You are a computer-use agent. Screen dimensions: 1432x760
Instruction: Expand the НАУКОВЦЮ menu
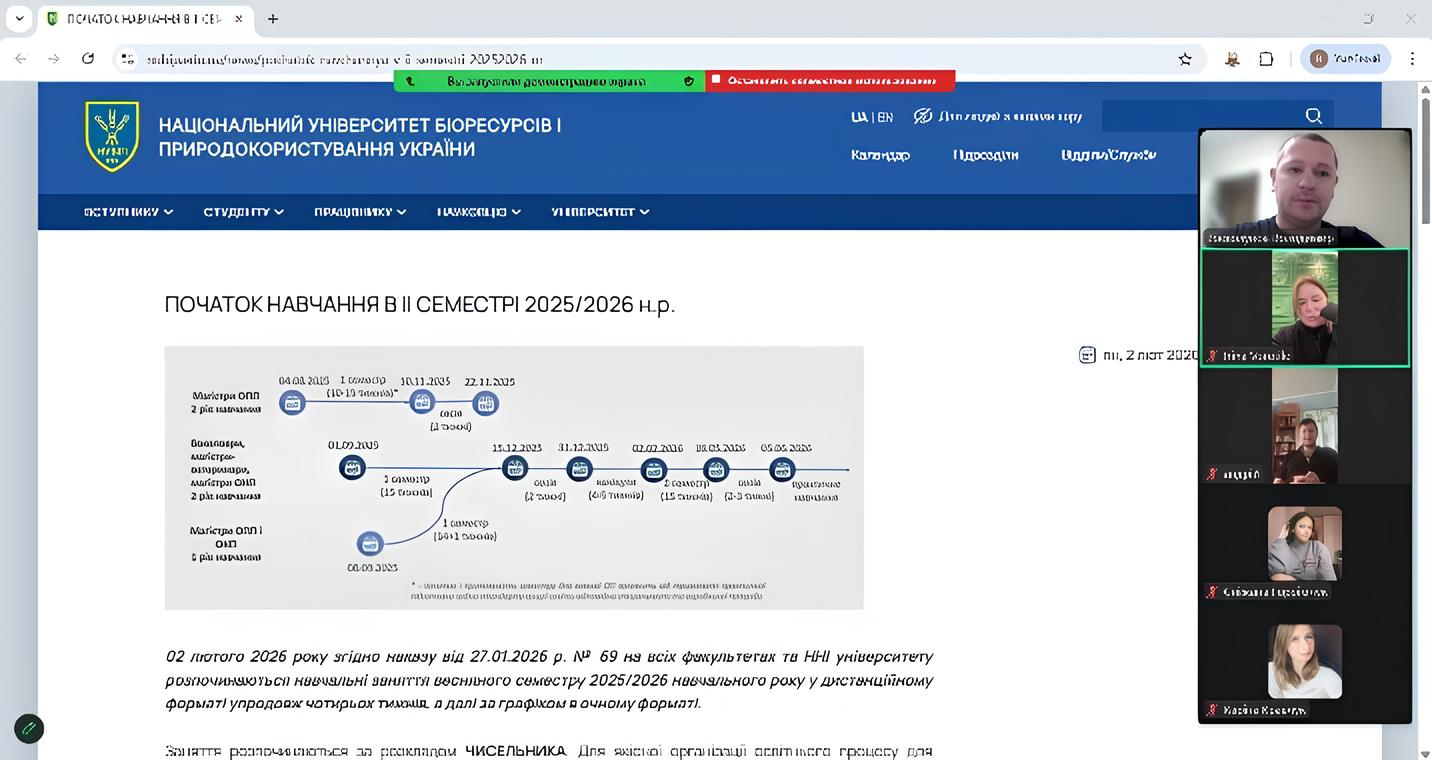click(x=479, y=212)
